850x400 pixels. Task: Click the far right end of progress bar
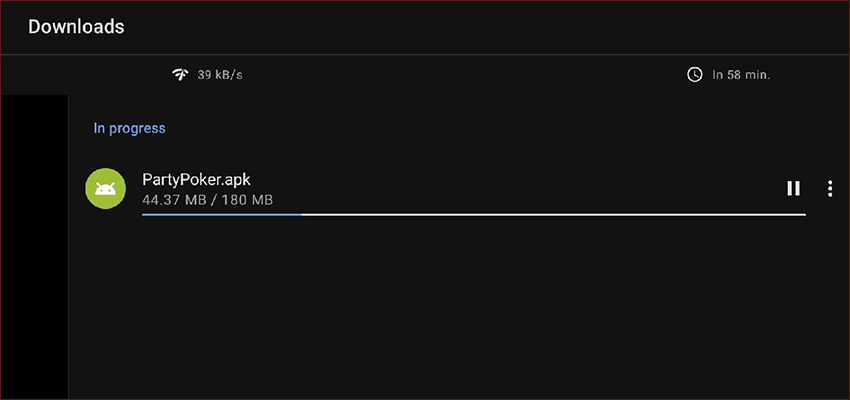tap(802, 215)
